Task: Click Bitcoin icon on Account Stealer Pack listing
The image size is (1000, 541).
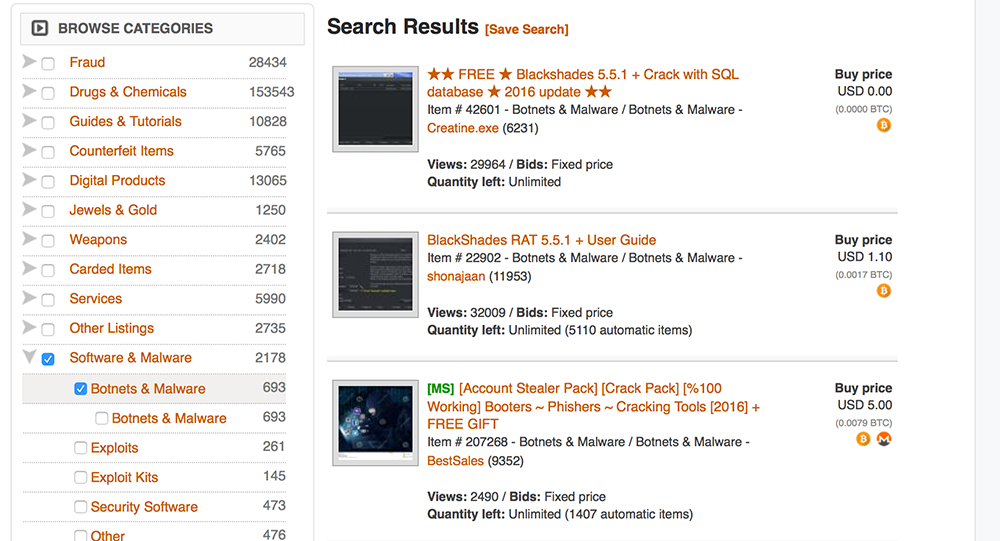Action: point(863,439)
